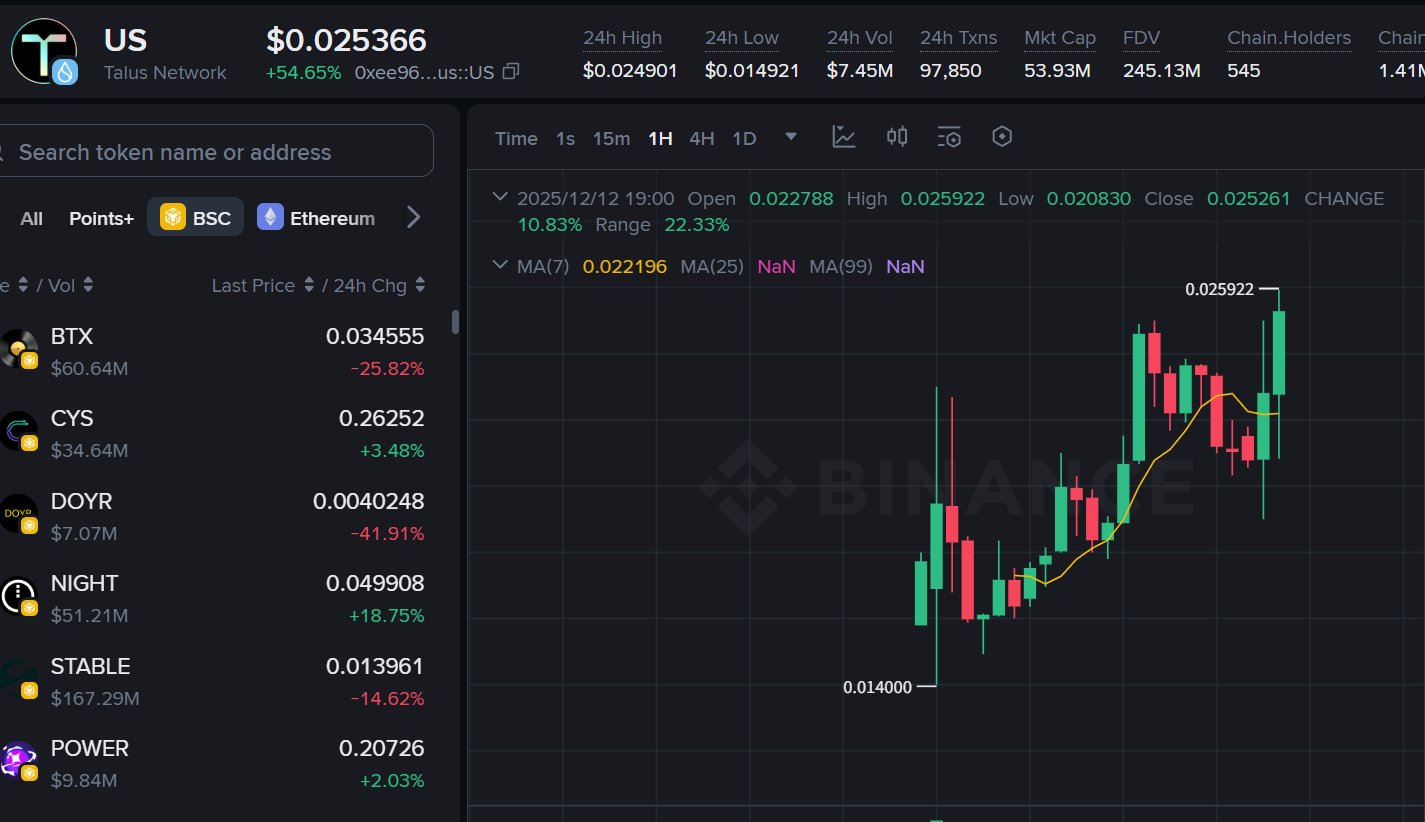1425x822 pixels.
Task: Switch chart interval to 15m
Action: [x=611, y=138]
